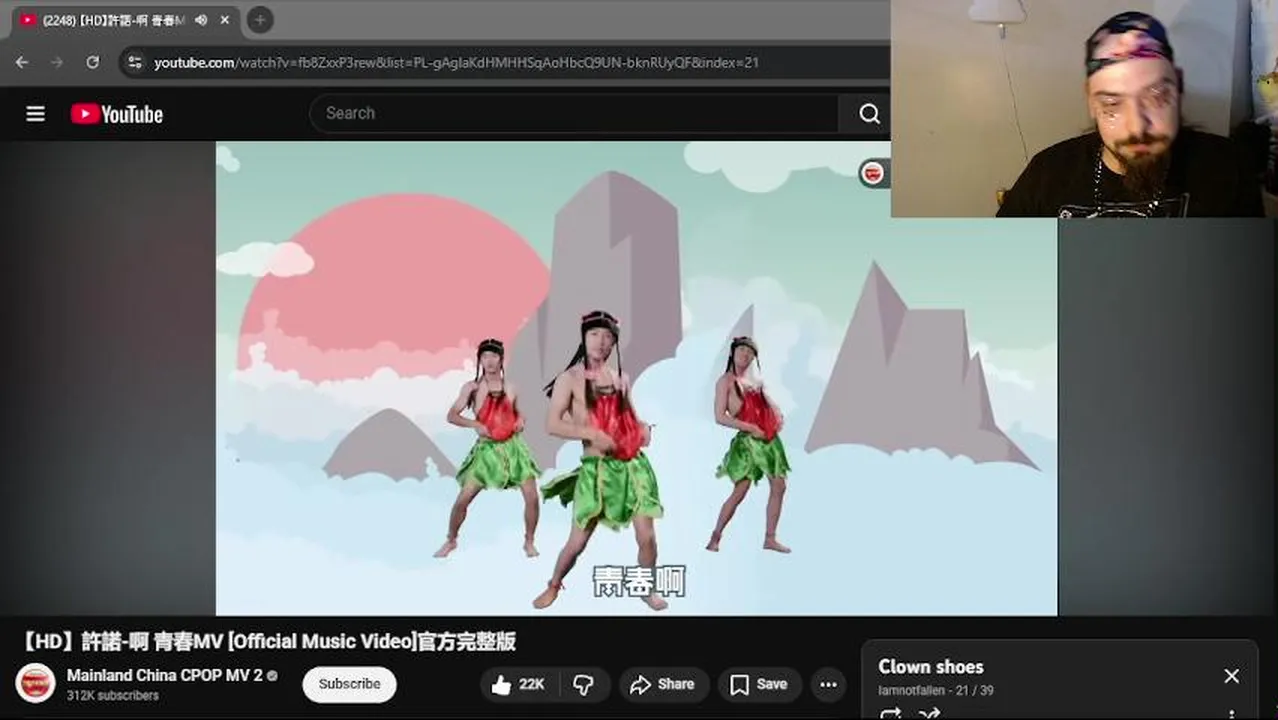Open the YouTube hamburger guide menu

[x=35, y=114]
